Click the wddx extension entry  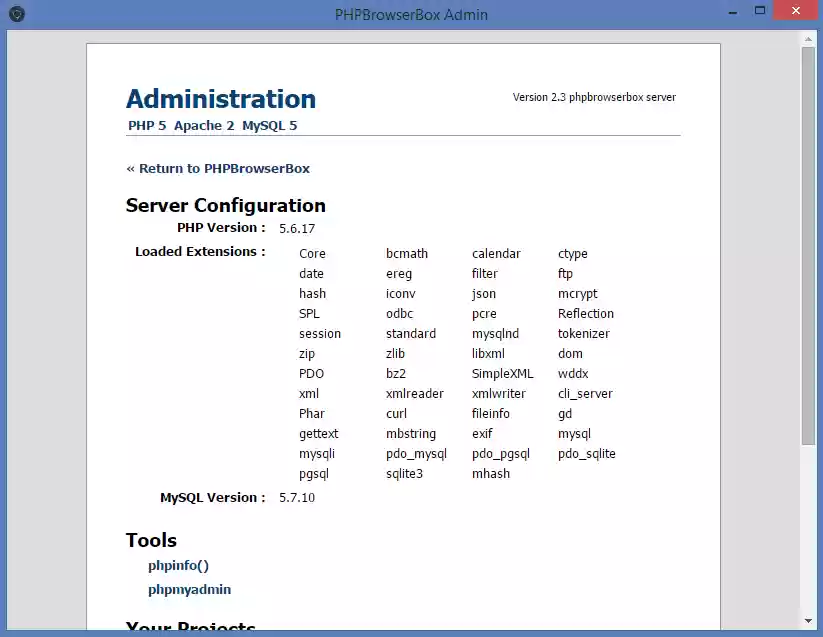click(573, 374)
